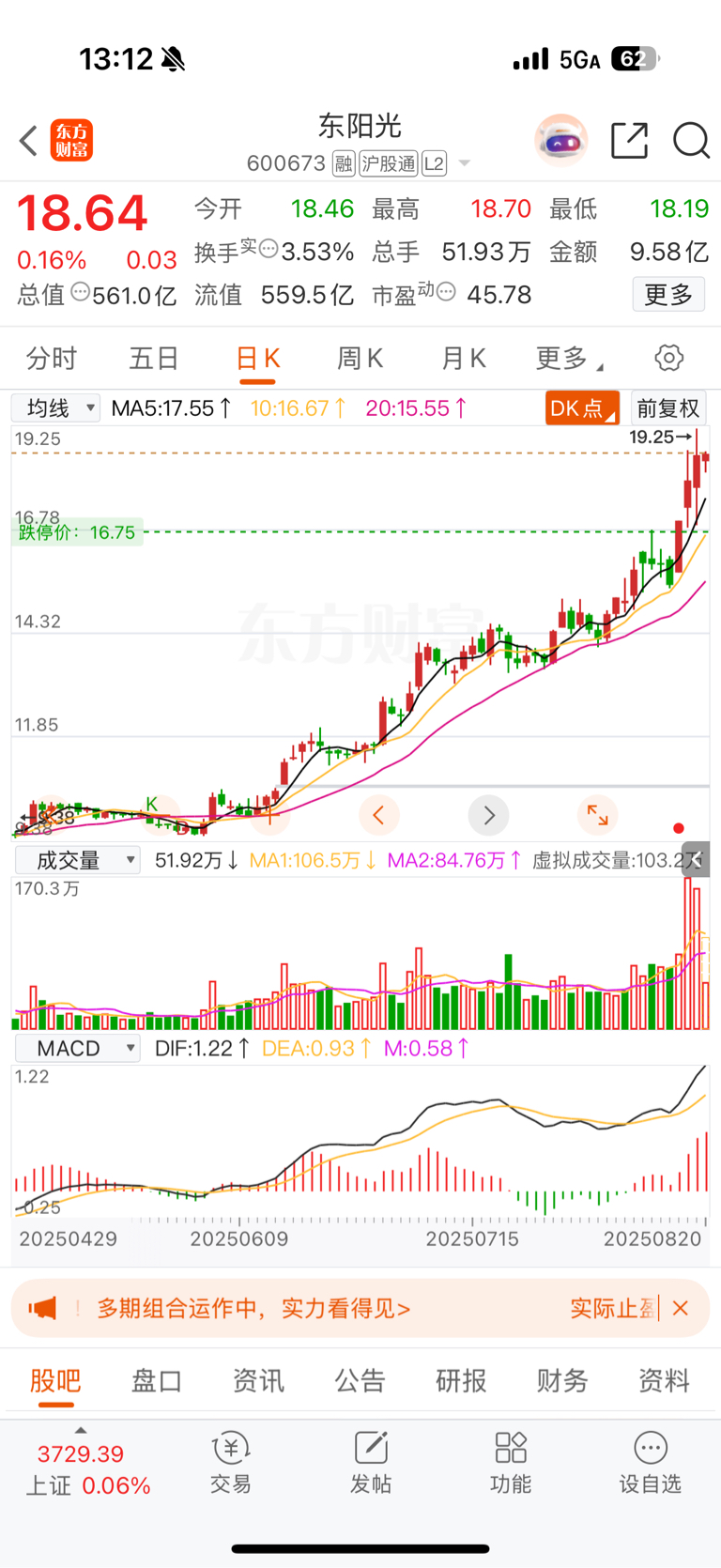Tap 更多 button for more quotes
The image size is (721, 1568).
click(x=667, y=295)
